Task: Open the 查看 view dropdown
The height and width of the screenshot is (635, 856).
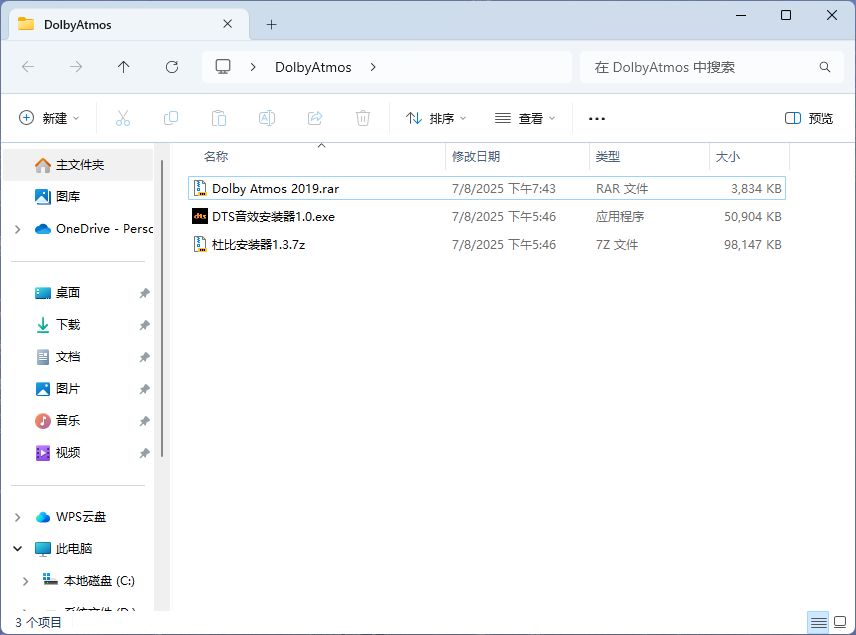Action: point(525,118)
